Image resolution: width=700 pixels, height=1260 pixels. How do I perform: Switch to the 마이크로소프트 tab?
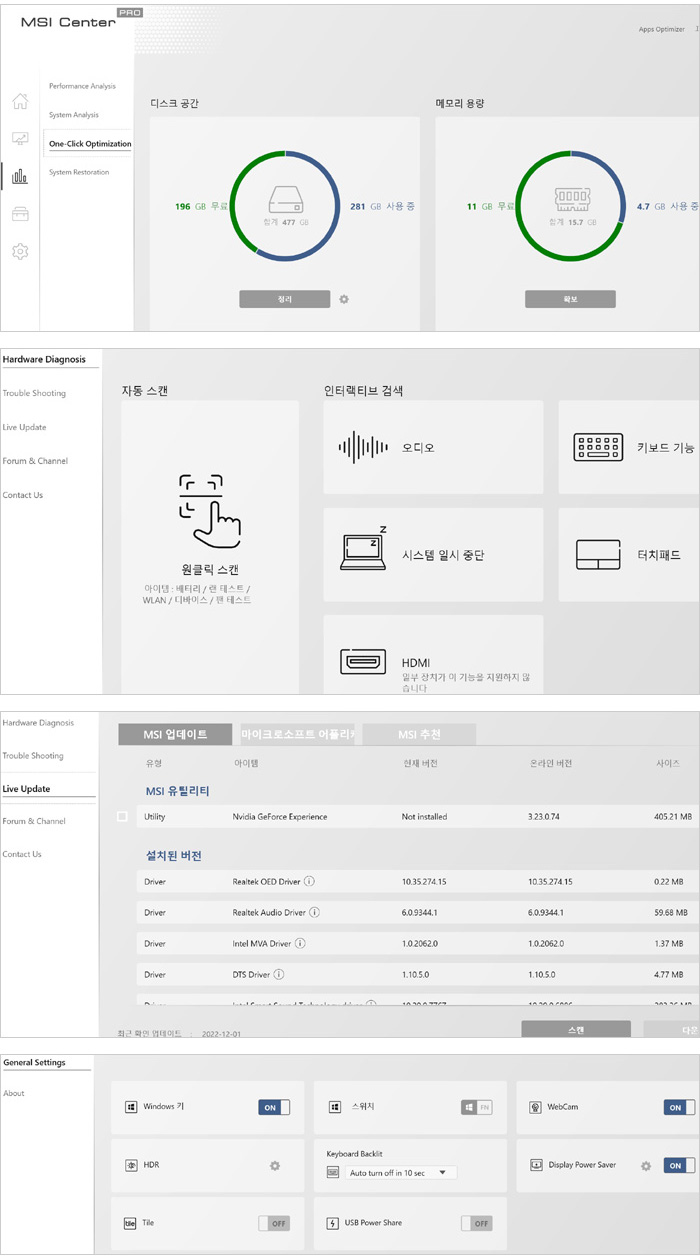click(x=297, y=734)
